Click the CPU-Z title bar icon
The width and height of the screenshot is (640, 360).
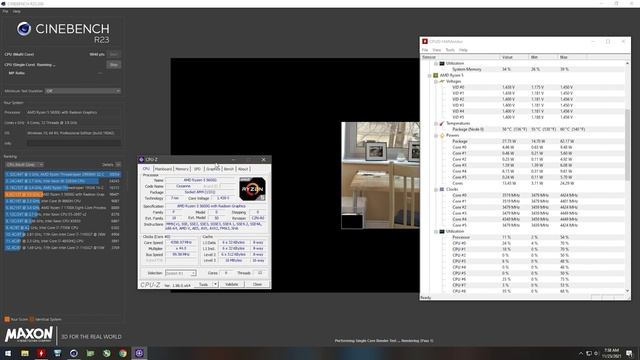[x=142, y=160]
